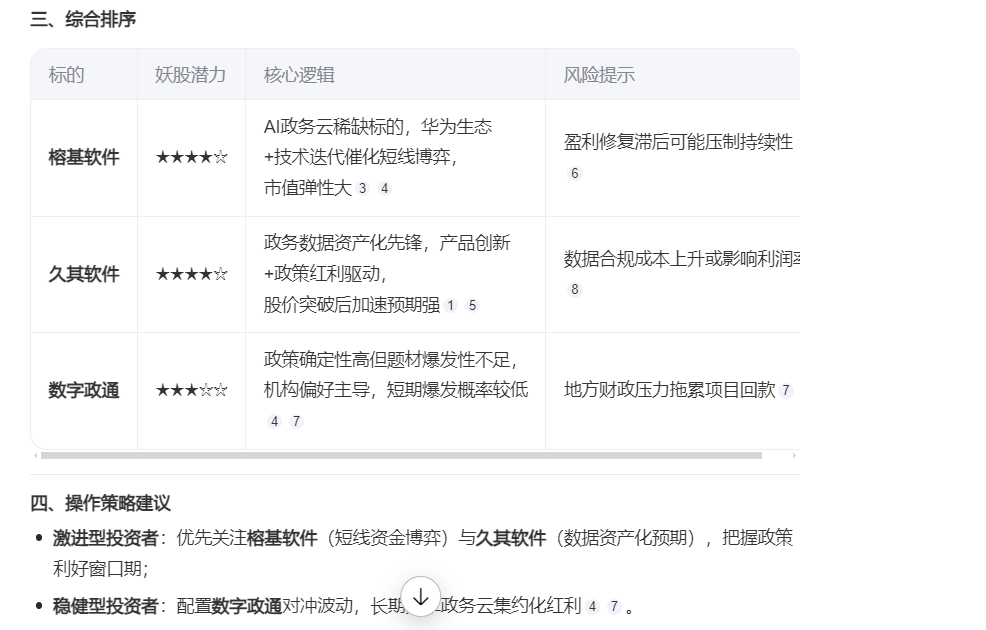Screen dimensions: 986x630
Task: Click bold 榕基软件 in the strategy bullet
Action: coord(282,538)
